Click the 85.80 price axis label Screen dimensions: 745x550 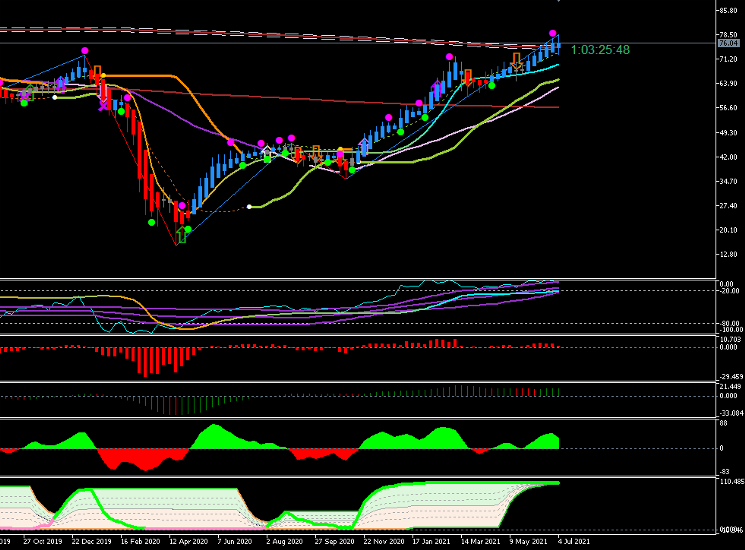pos(728,10)
